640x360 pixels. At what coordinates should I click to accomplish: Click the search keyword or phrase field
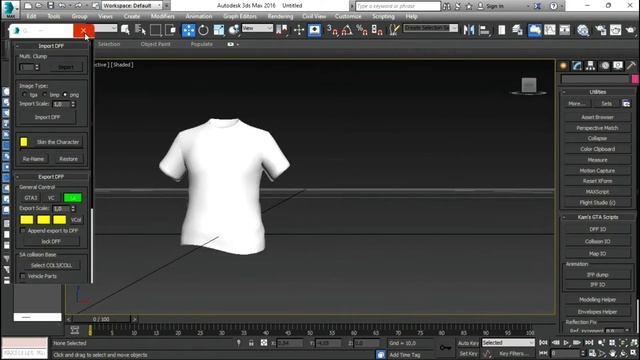398,6
